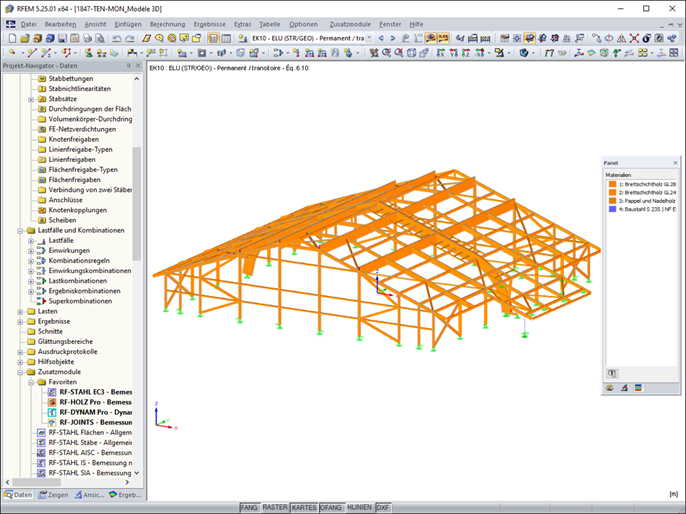Open the Hilfe menu

click(416, 24)
